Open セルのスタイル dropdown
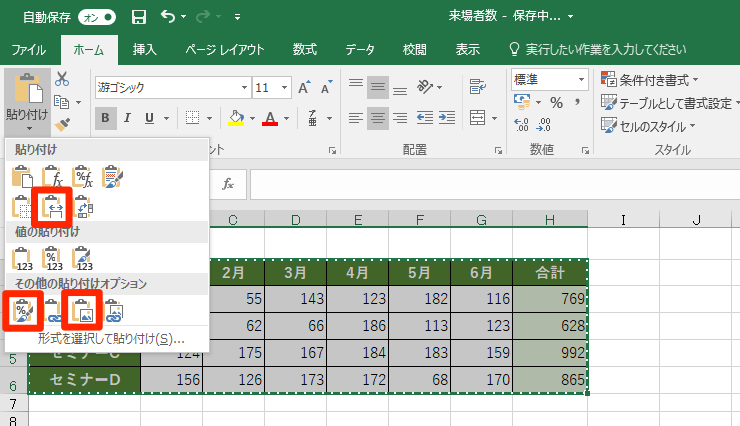The width and height of the screenshot is (740, 426). click(x=648, y=126)
